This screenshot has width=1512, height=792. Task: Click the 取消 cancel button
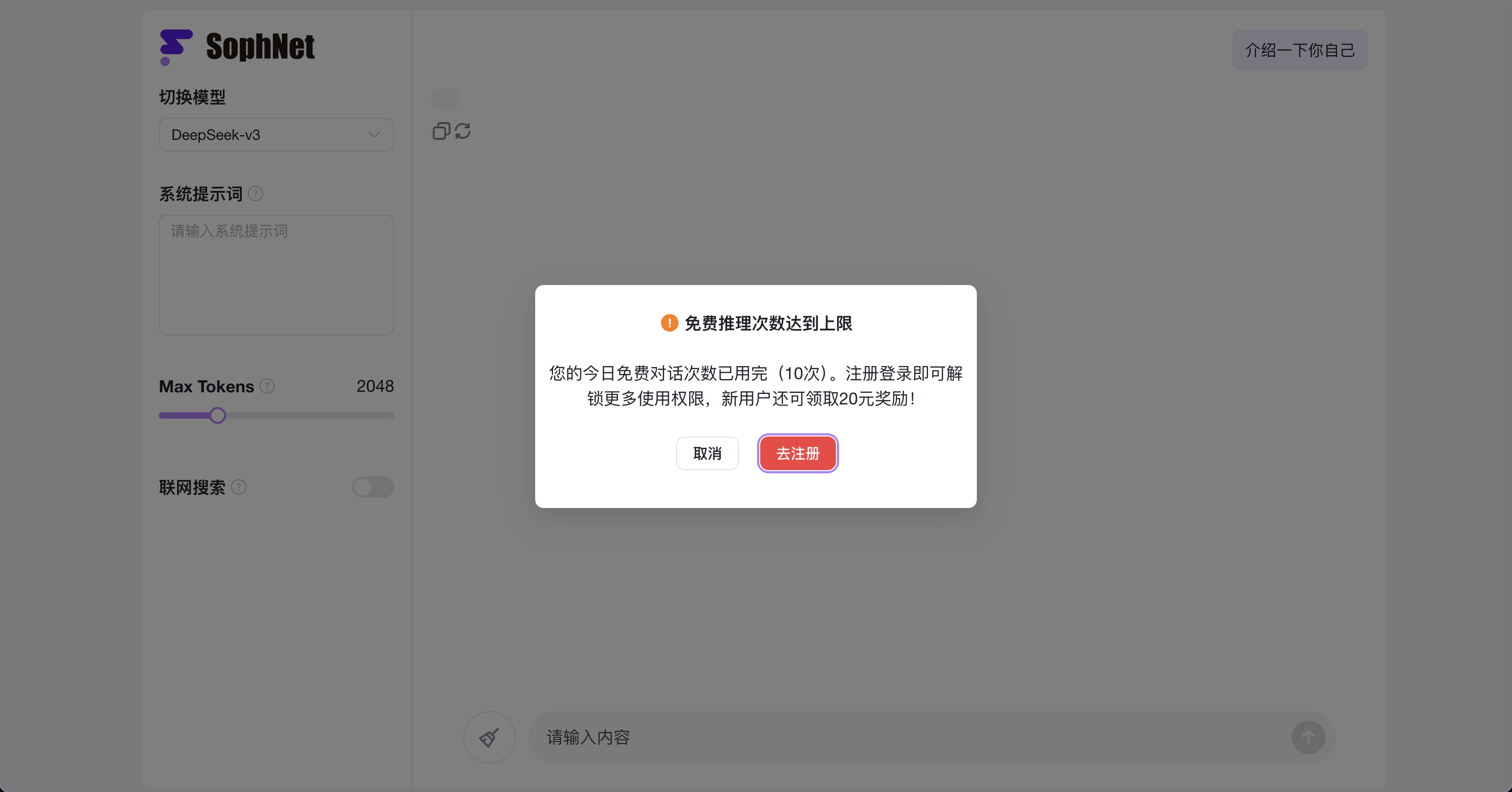click(707, 453)
